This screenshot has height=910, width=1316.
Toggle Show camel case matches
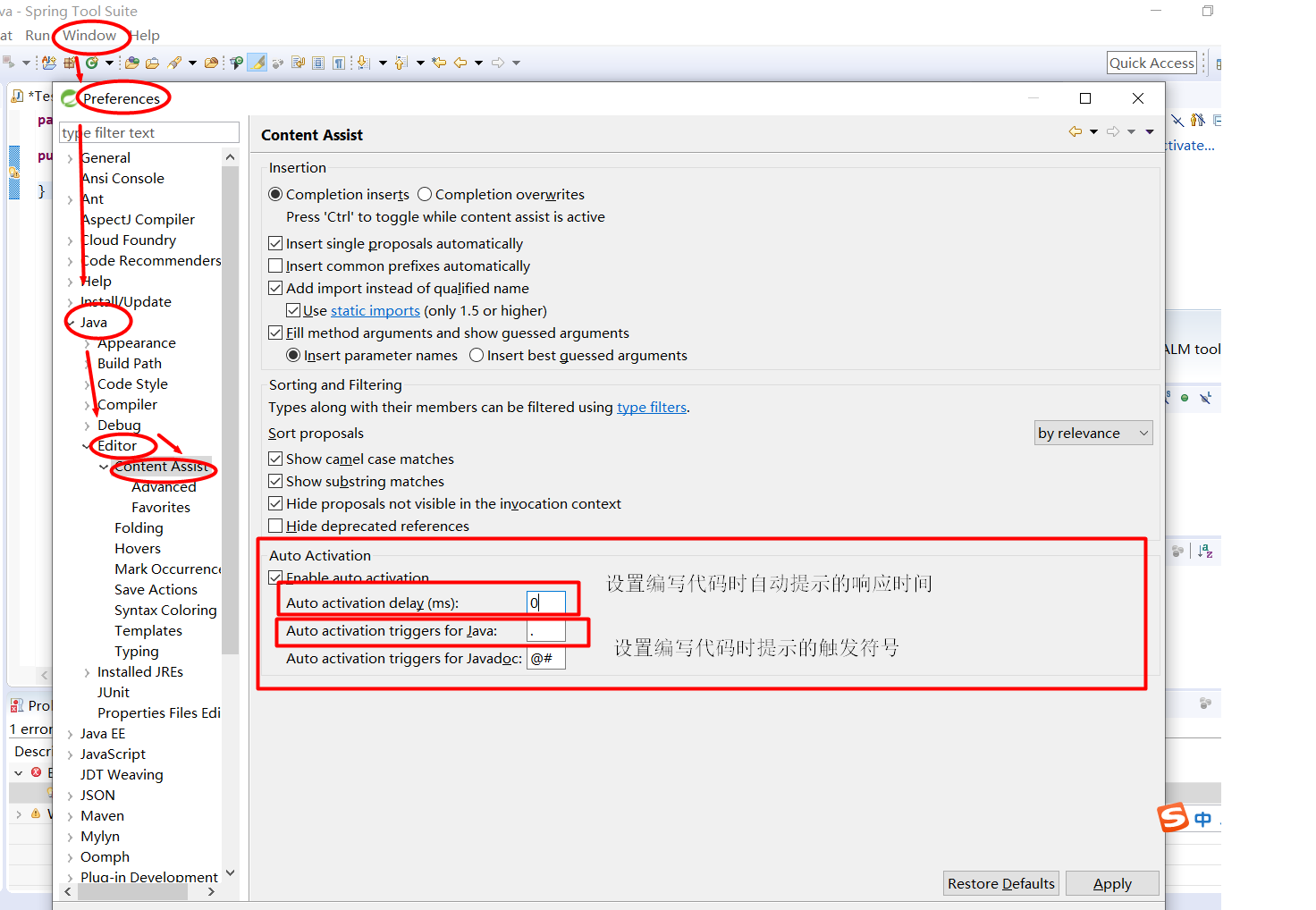pyautogui.click(x=275, y=459)
